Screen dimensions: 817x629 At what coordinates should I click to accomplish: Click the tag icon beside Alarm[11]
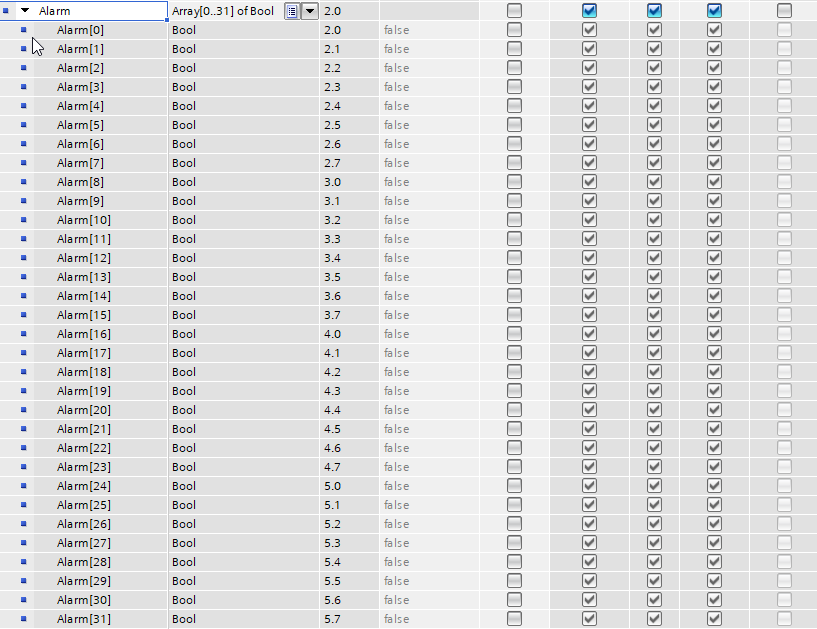(x=23, y=239)
